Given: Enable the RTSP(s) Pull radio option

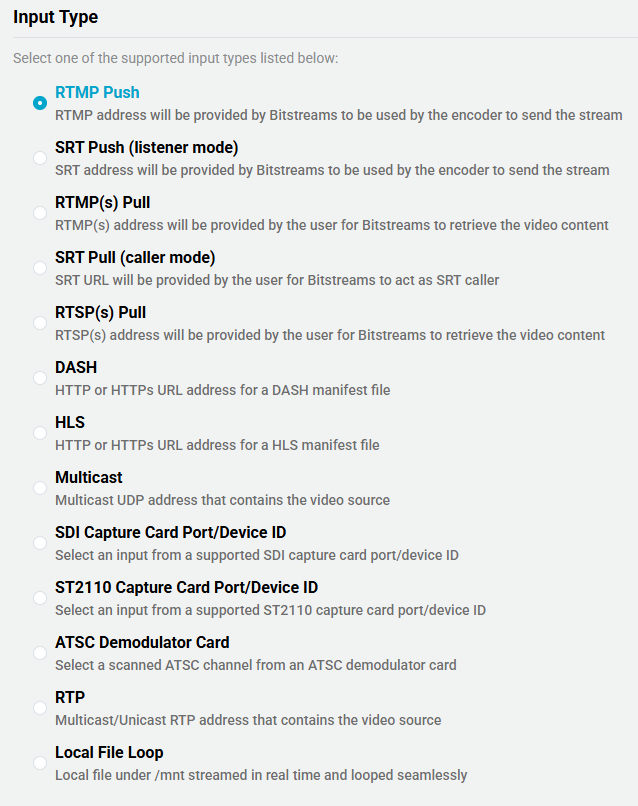Looking at the screenshot, I should [x=40, y=323].
